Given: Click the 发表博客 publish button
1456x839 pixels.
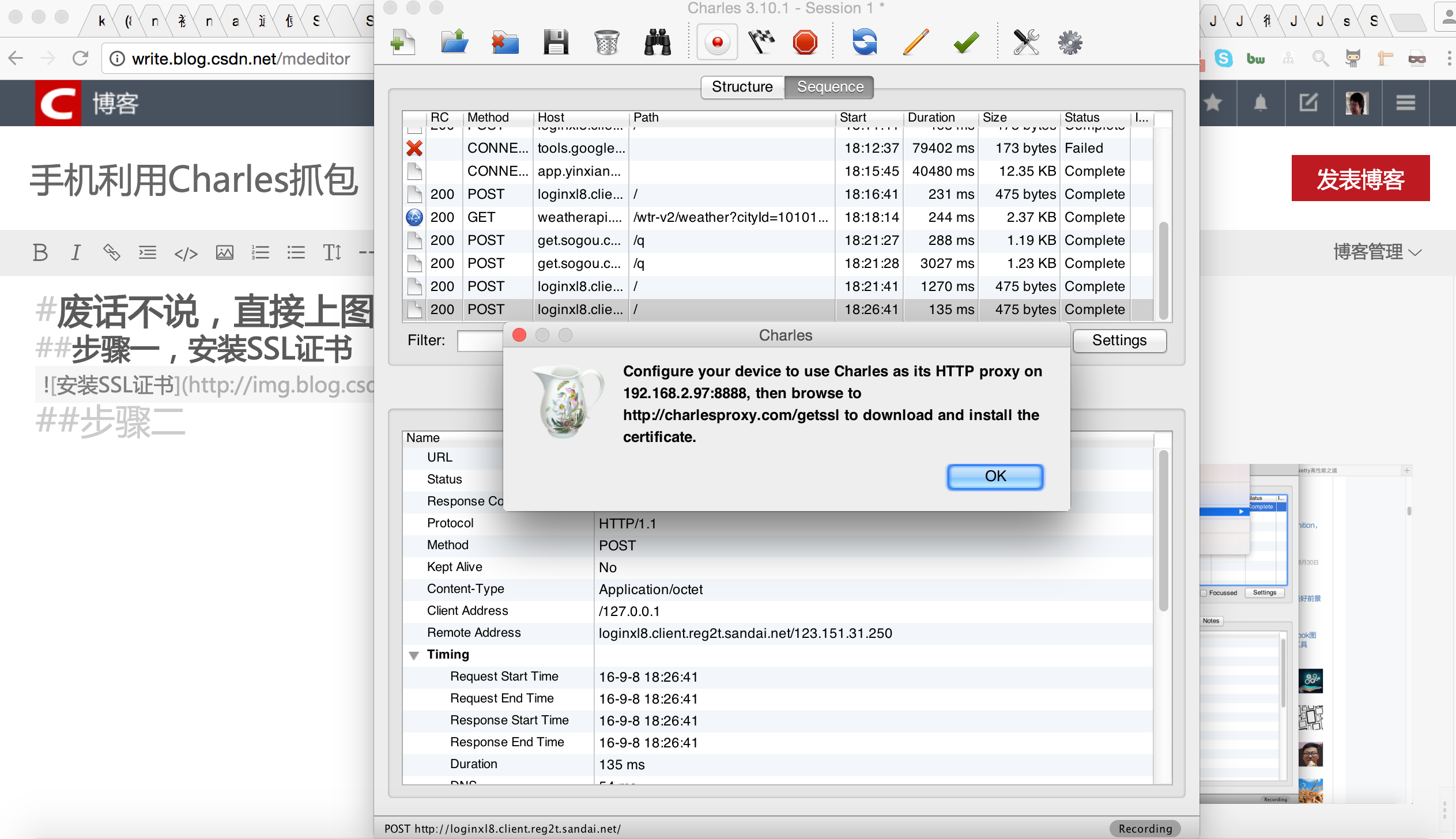Looking at the screenshot, I should pyautogui.click(x=1360, y=179).
